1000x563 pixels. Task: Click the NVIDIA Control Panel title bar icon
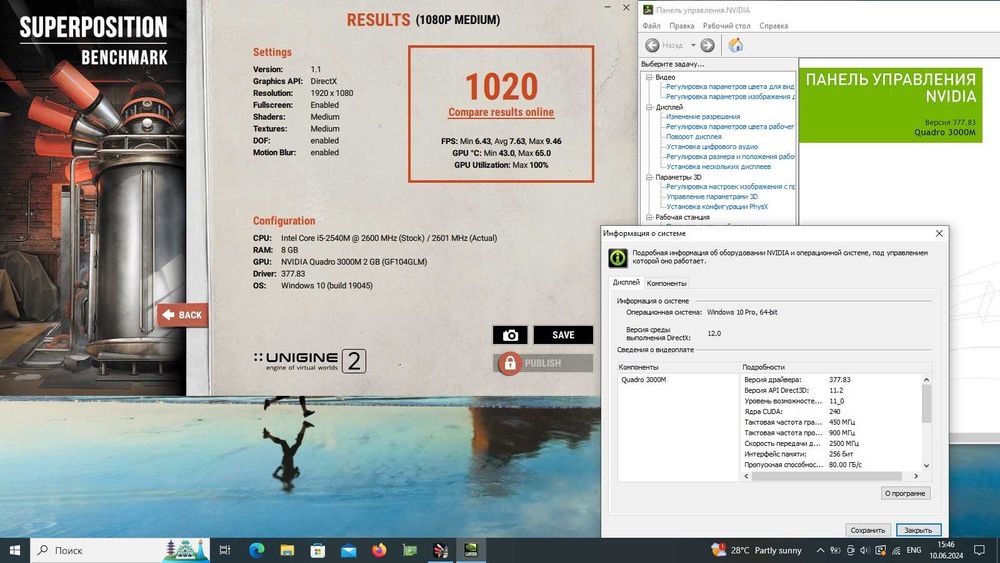point(647,10)
